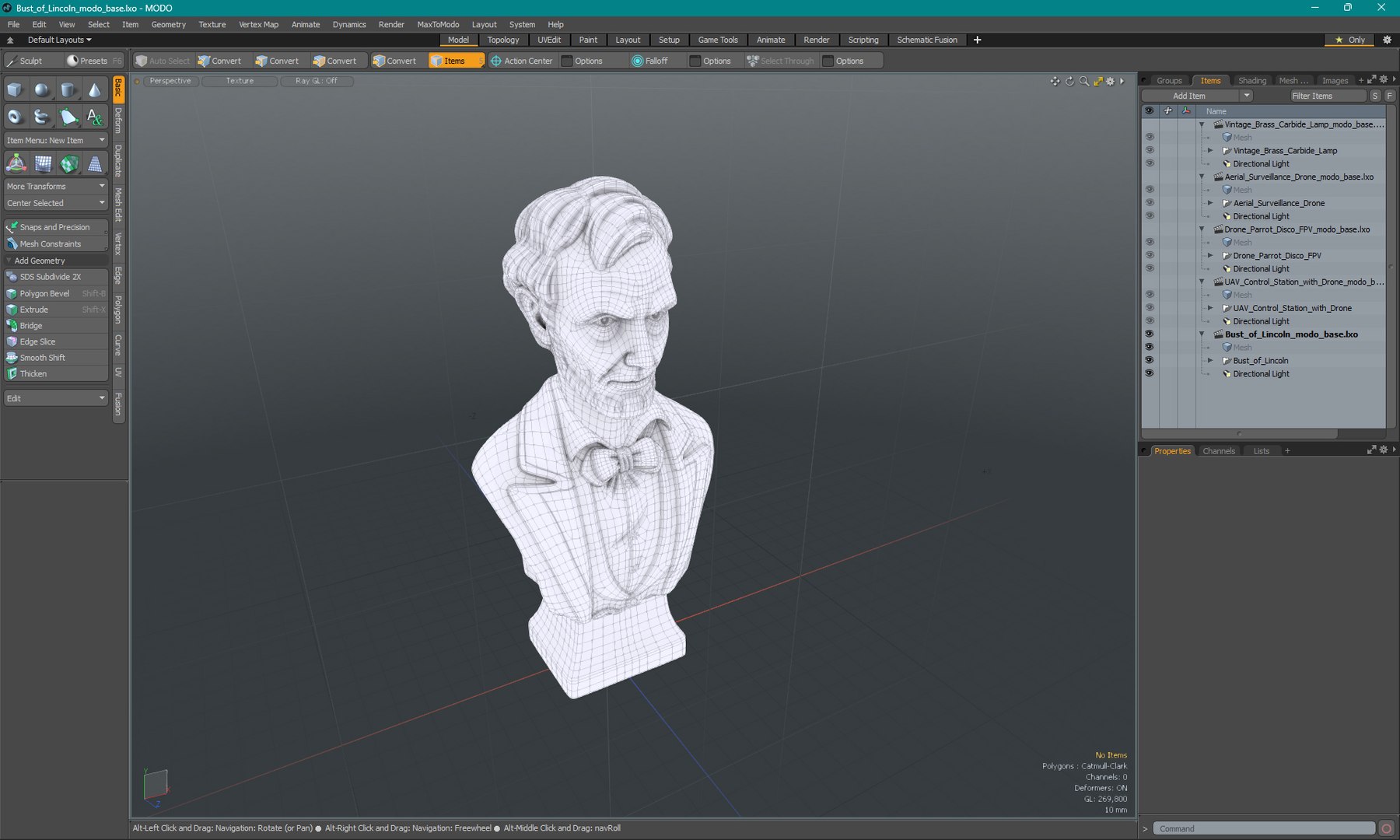Click the Falloff tool icon
The height and width of the screenshot is (840, 1400).
tap(637, 61)
